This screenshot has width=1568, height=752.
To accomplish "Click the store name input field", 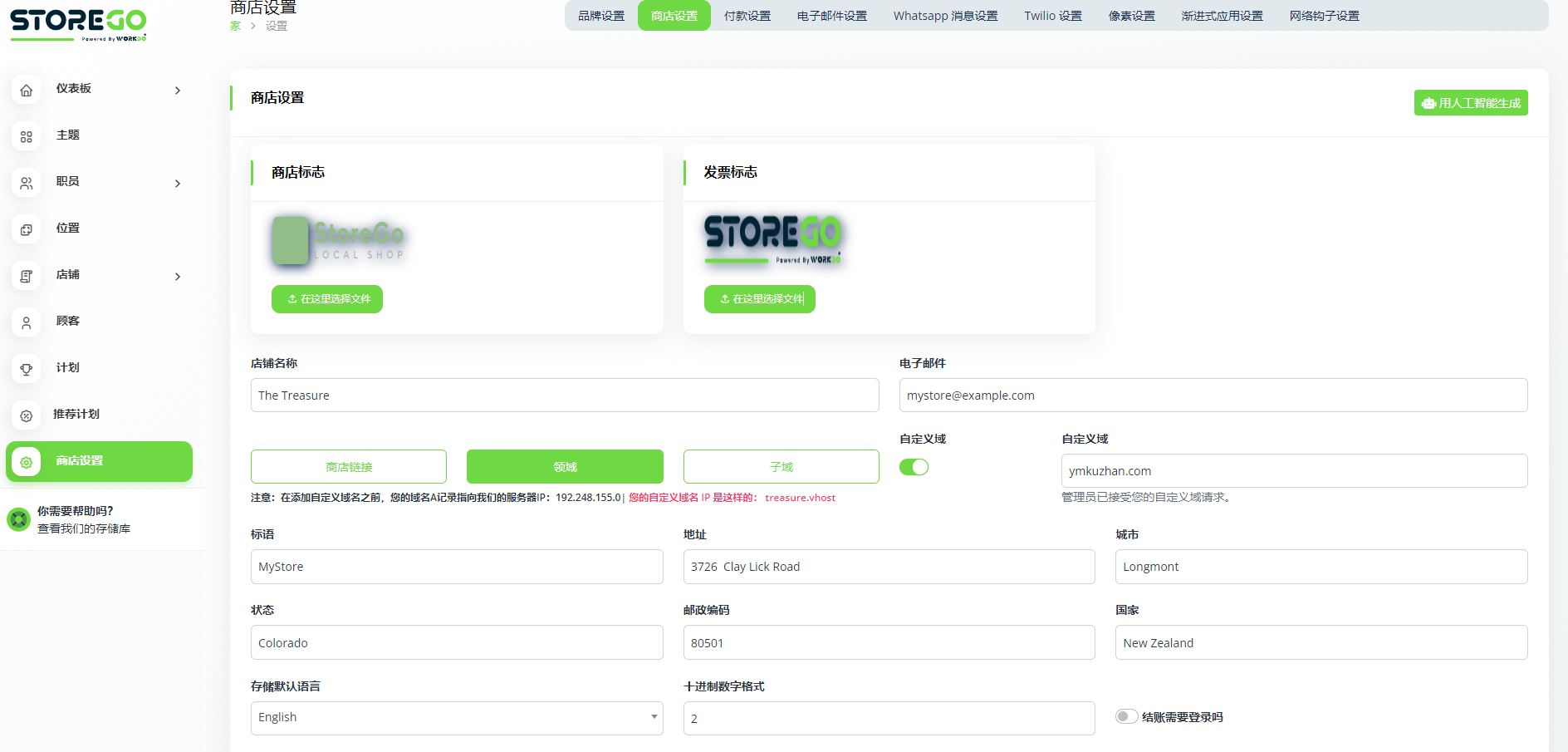I will [x=564, y=396].
